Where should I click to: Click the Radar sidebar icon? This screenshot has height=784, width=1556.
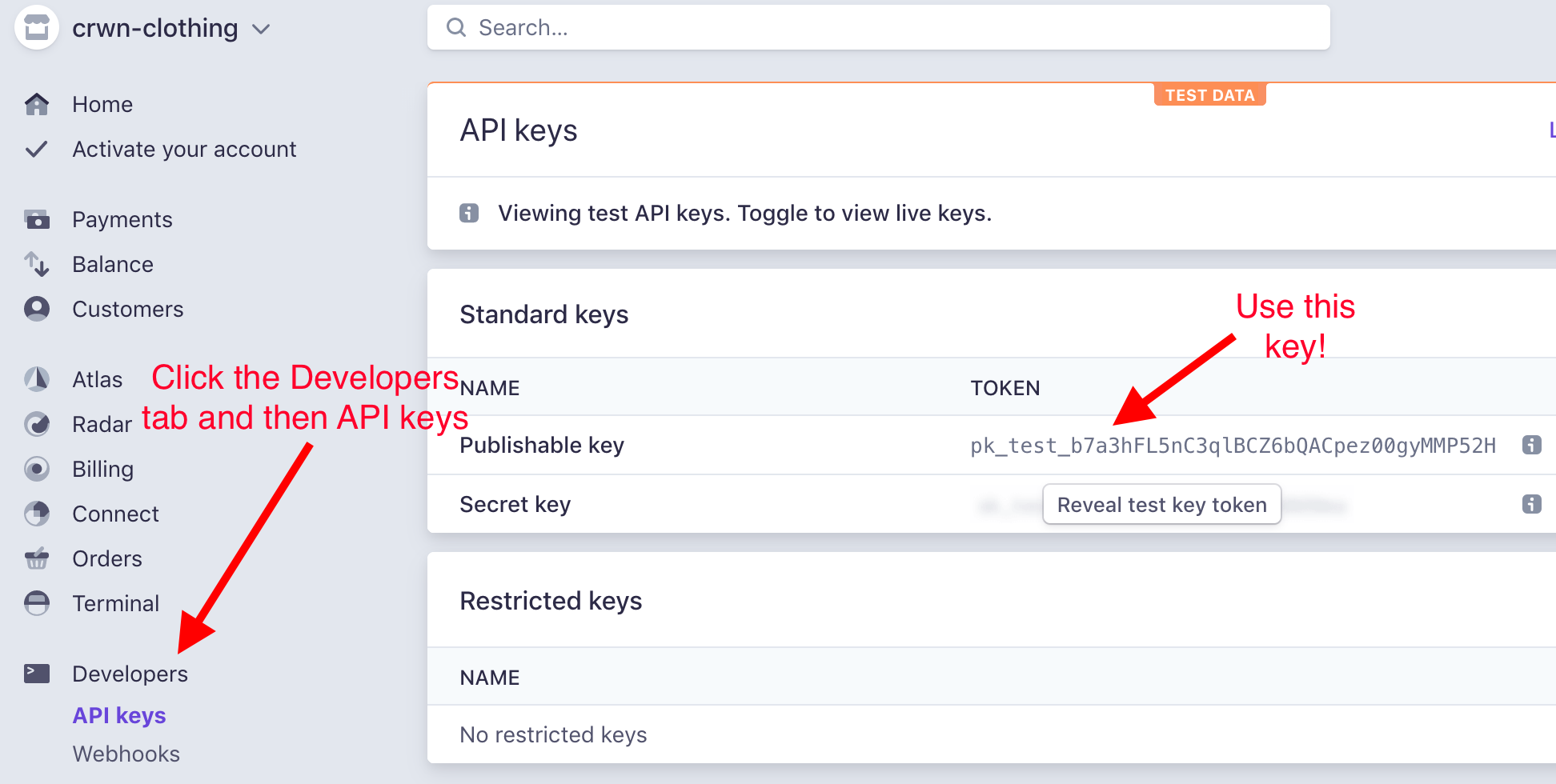coord(37,424)
